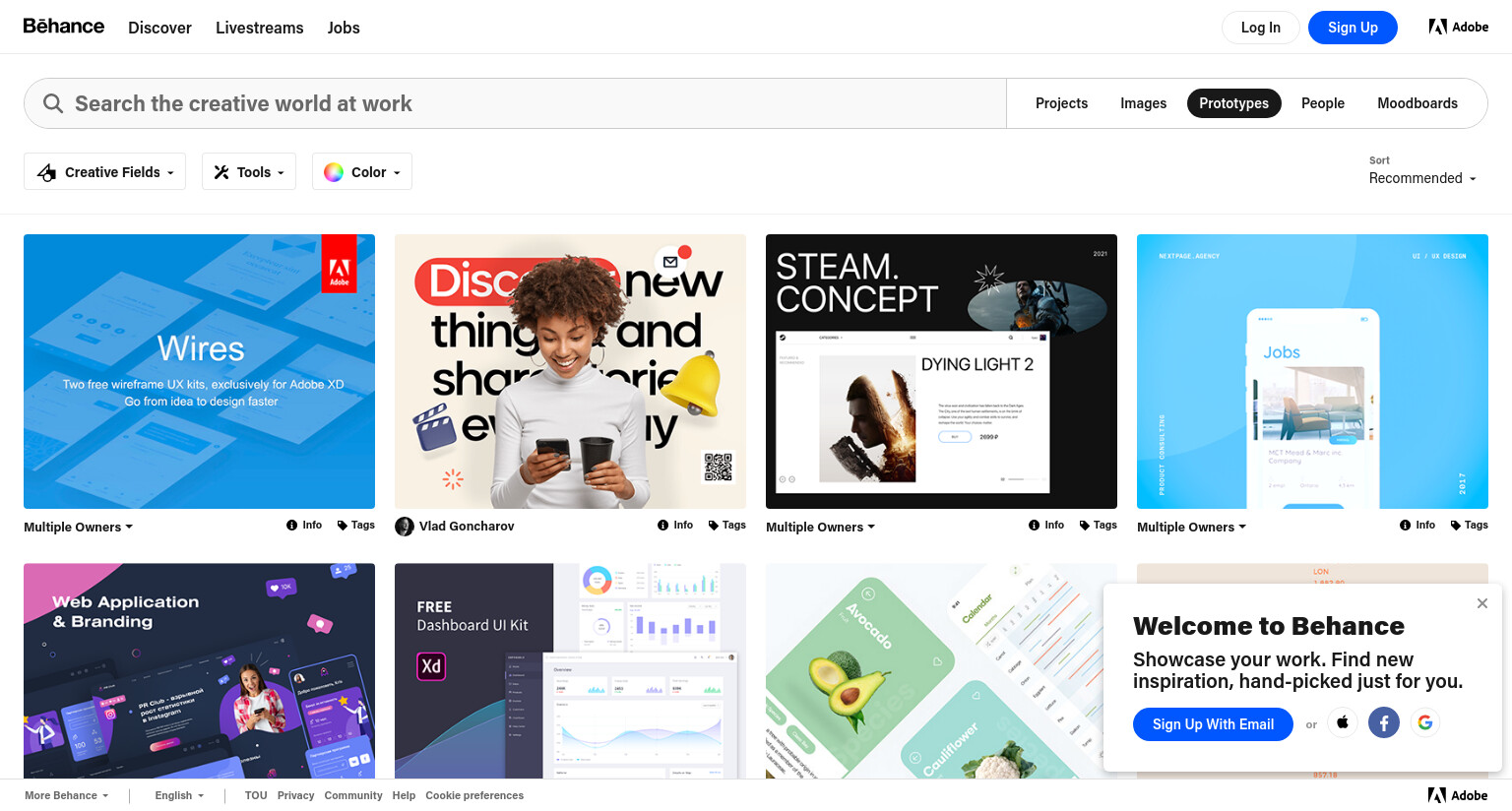This screenshot has width=1512, height=811.
Task: Click the Sign Up button
Action: [1353, 28]
